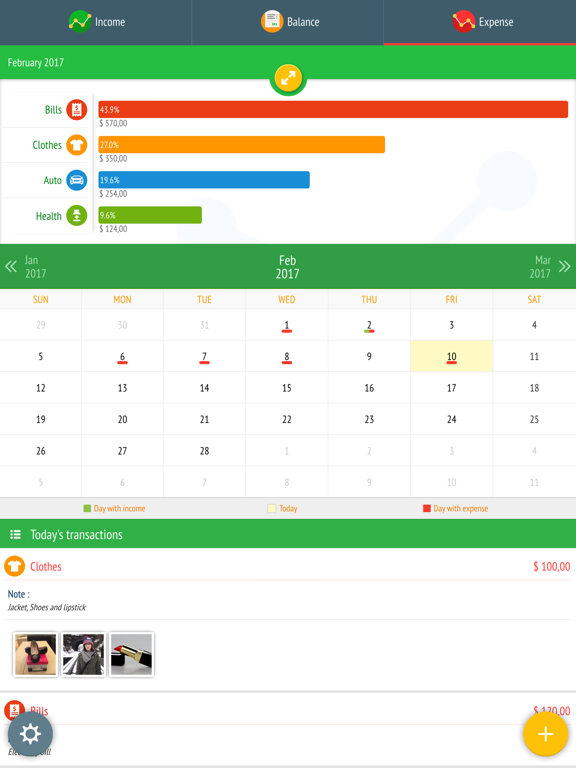
Task: Select February 6 on calendar
Action: (122, 357)
